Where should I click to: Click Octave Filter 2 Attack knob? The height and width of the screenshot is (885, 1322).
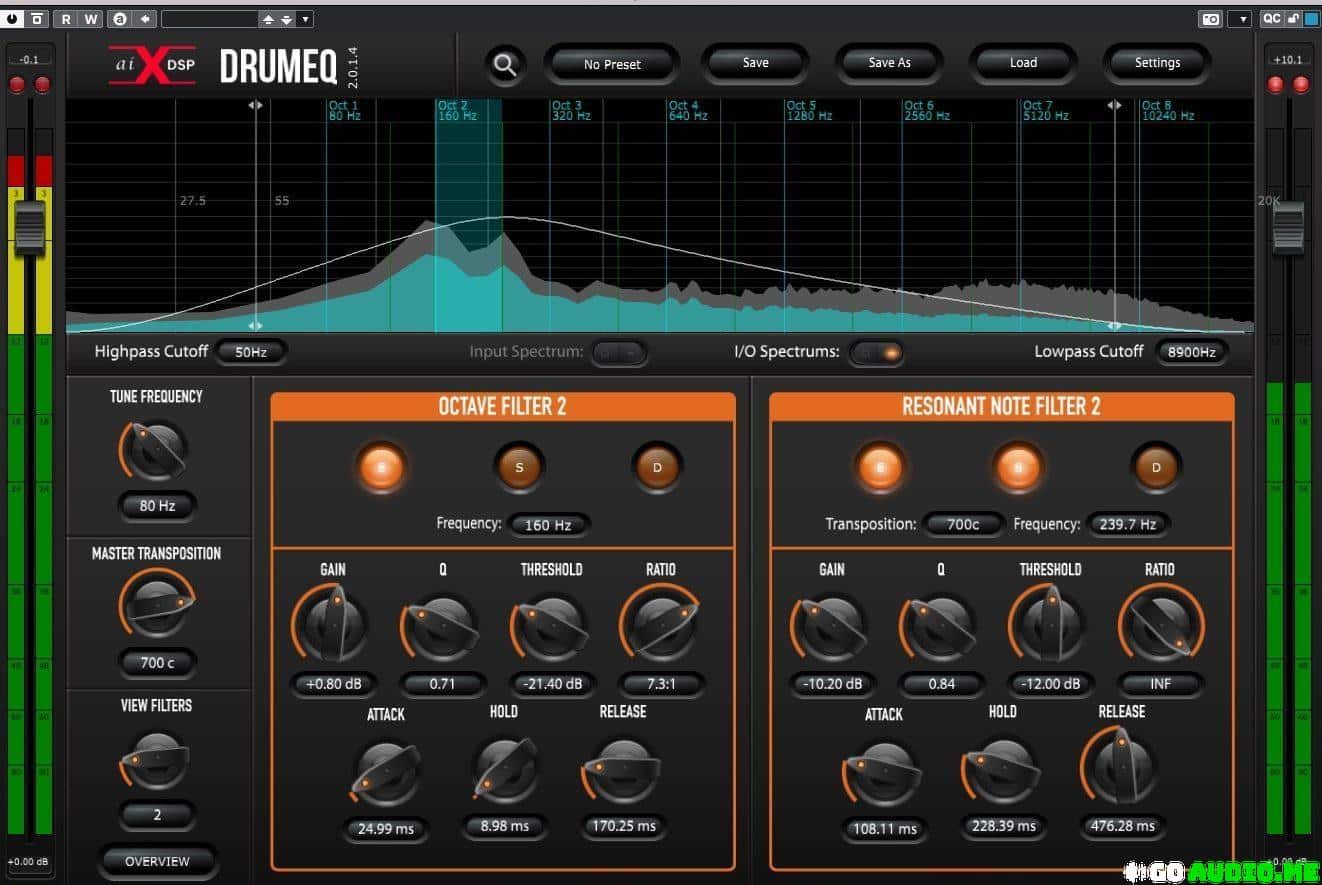386,772
